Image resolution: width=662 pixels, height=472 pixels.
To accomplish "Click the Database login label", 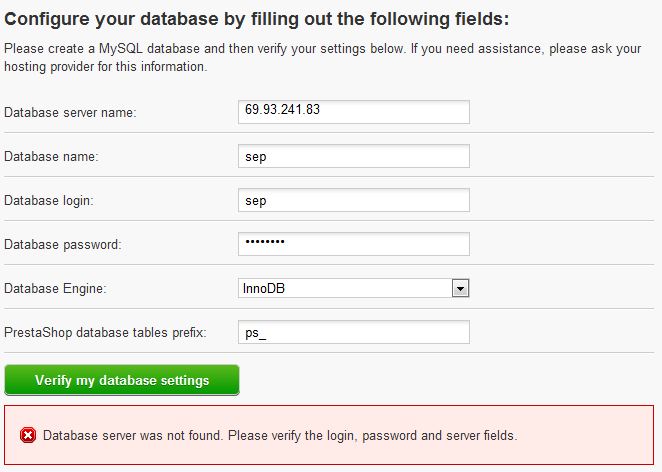I will [x=49, y=201].
